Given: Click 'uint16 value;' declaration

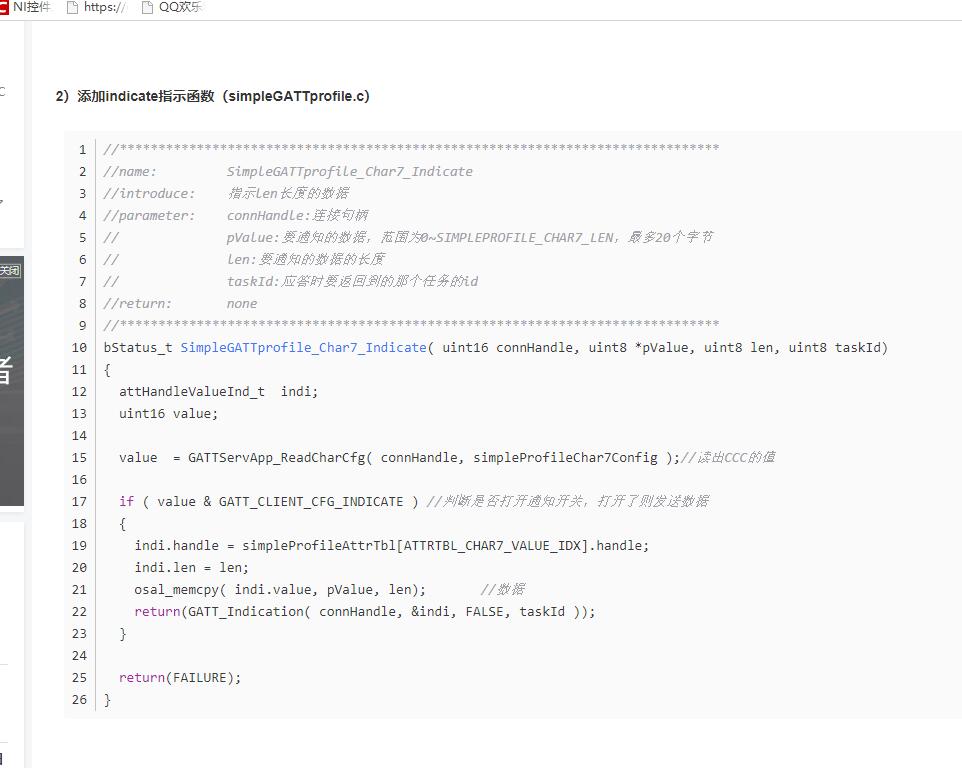Looking at the screenshot, I should 169,414.
